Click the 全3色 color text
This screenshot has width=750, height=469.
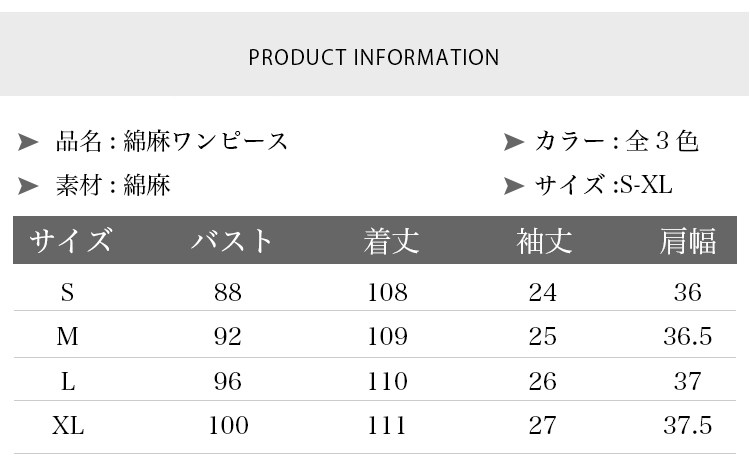click(x=662, y=142)
